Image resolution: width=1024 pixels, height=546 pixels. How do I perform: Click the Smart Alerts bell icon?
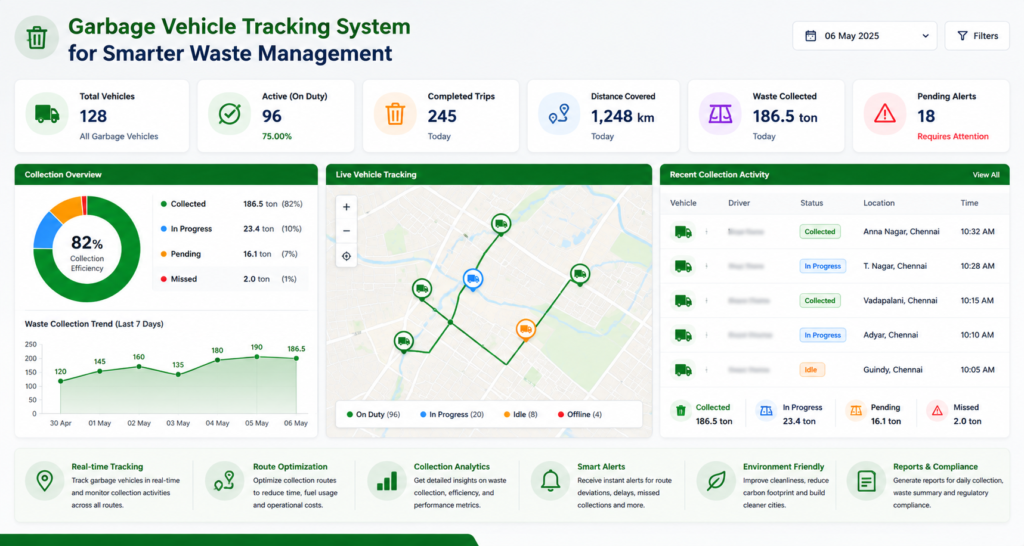point(551,481)
